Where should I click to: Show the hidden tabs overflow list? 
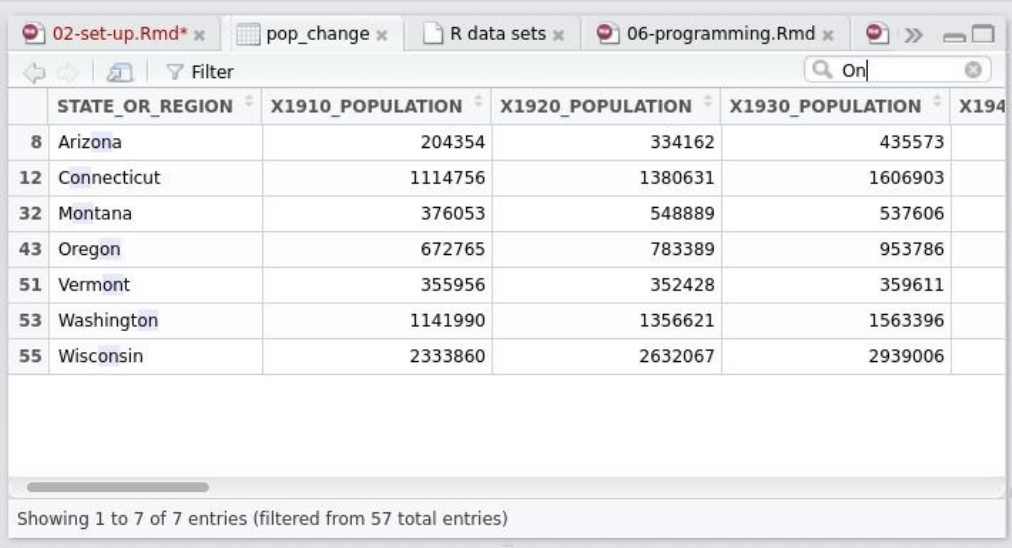(x=912, y=34)
